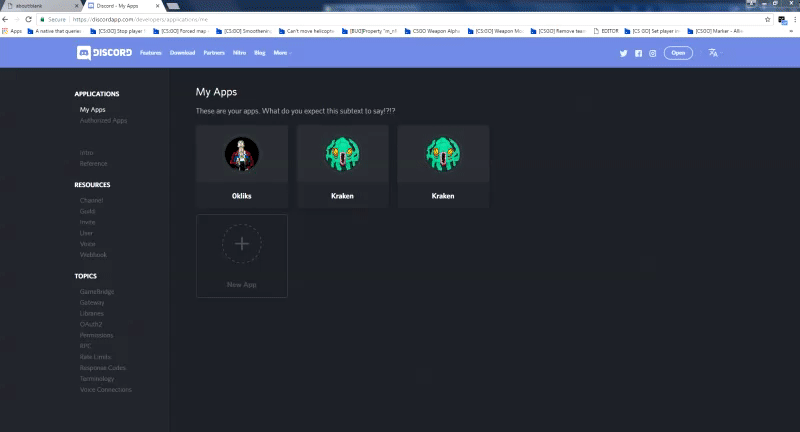
Task: Open the '[CSGO] Marker' bookmark
Action: pyautogui.click(x=715, y=31)
